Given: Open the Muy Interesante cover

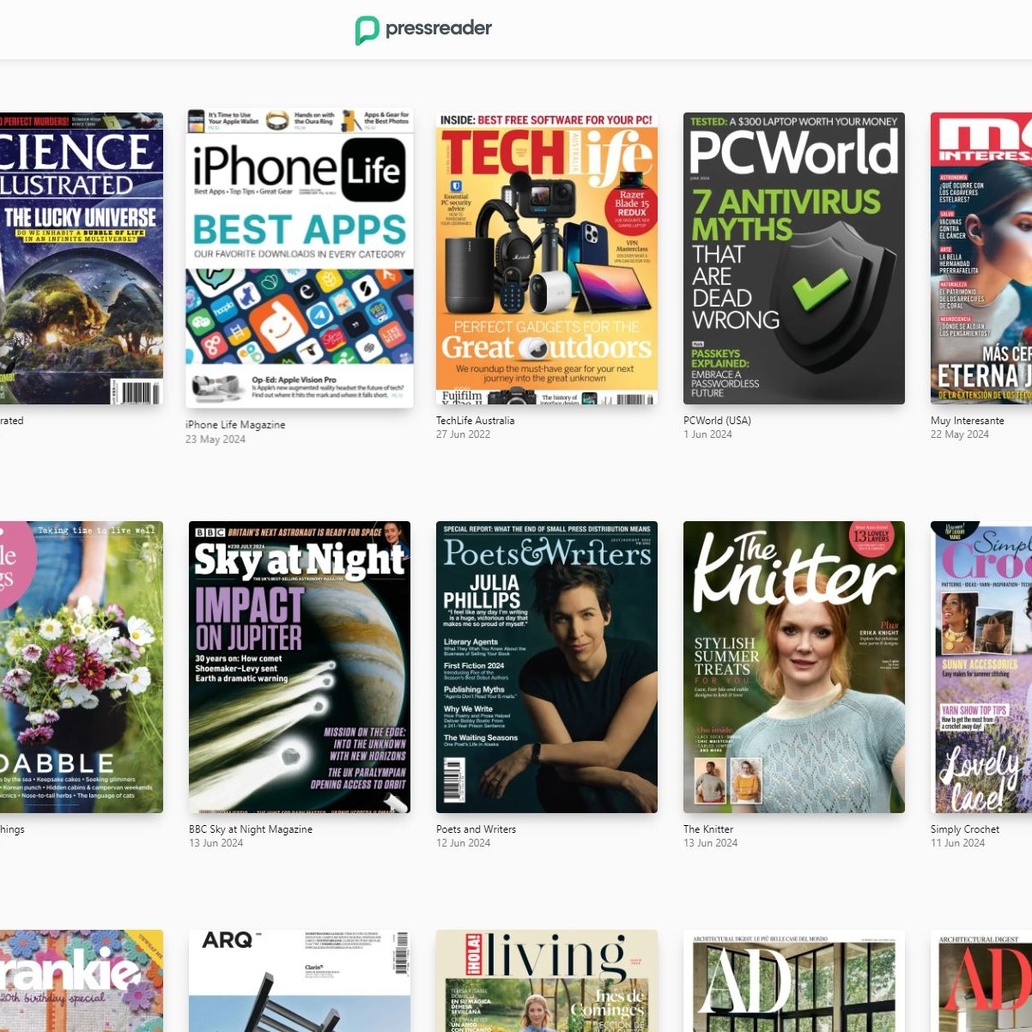Looking at the screenshot, I should (x=981, y=258).
